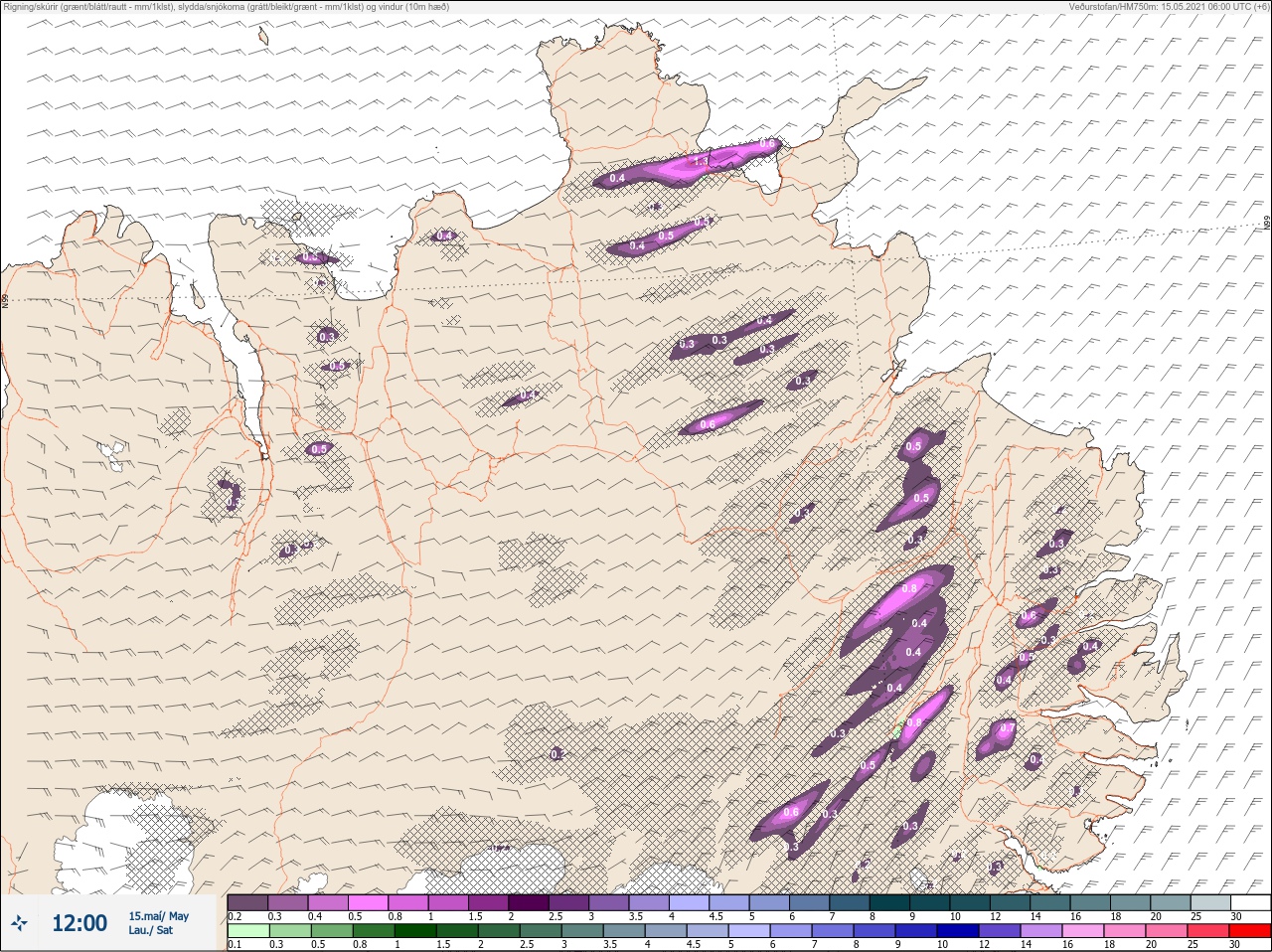Click the 12:00 forecast time
1272x952 pixels.
click(79, 923)
